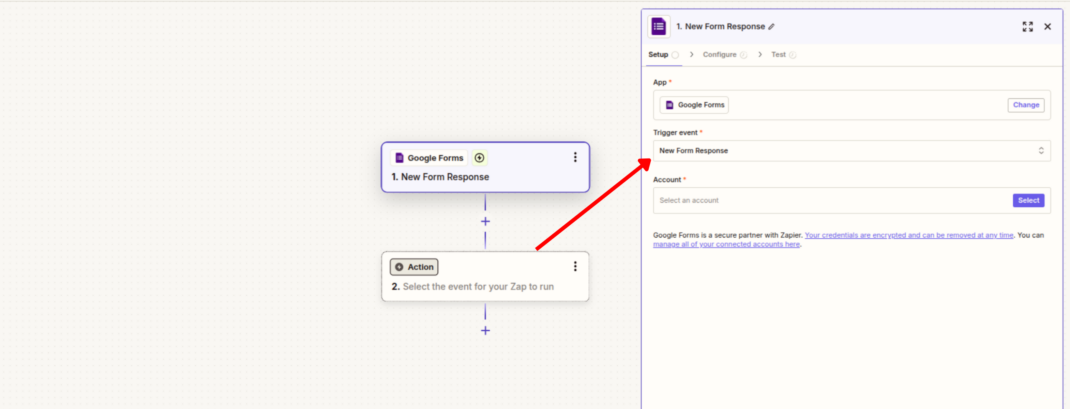The height and width of the screenshot is (409, 1070).
Task: Click the chevron arrows in Trigger event field
Action: tap(1041, 151)
